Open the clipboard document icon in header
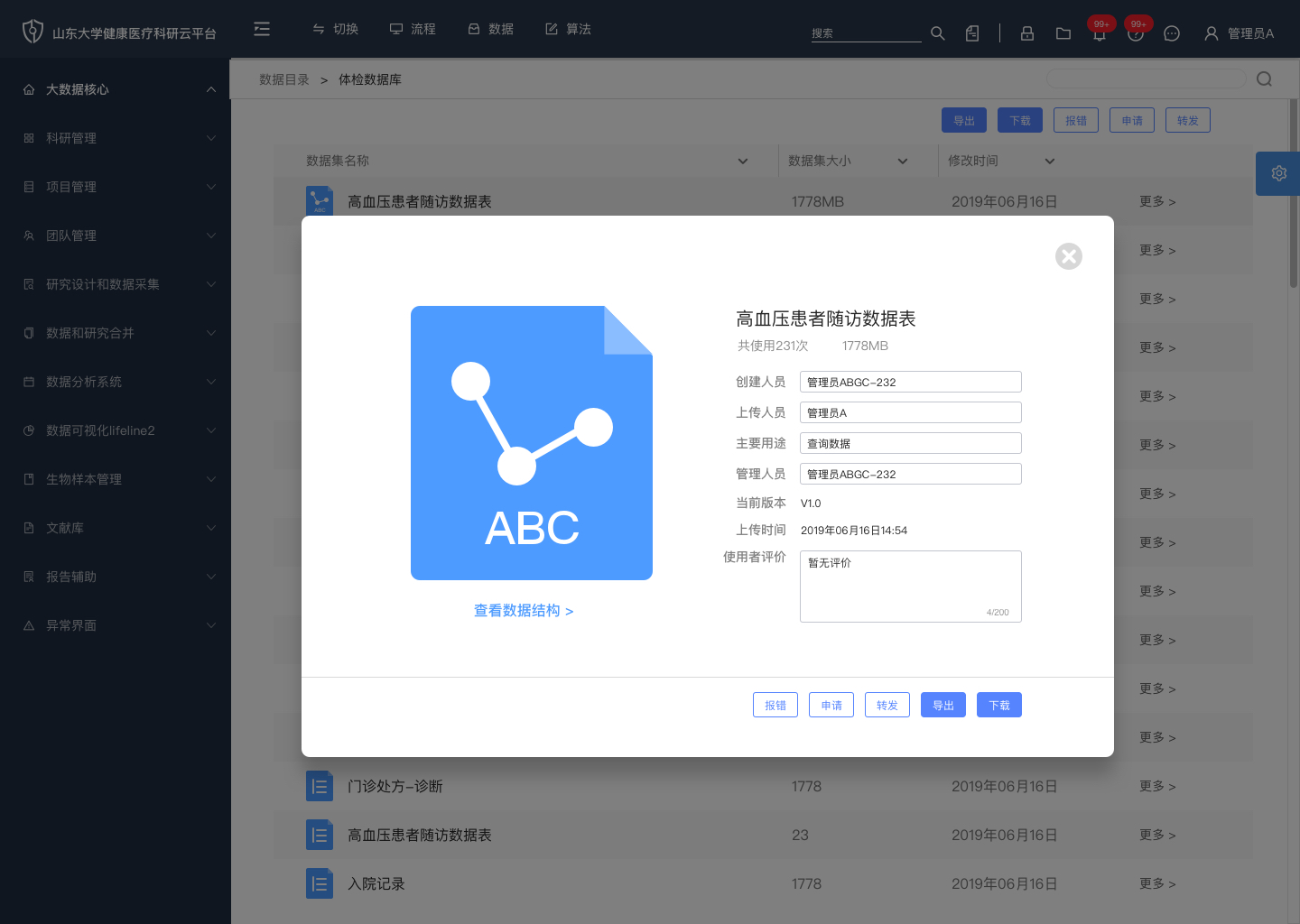The image size is (1300, 924). pos(972,33)
